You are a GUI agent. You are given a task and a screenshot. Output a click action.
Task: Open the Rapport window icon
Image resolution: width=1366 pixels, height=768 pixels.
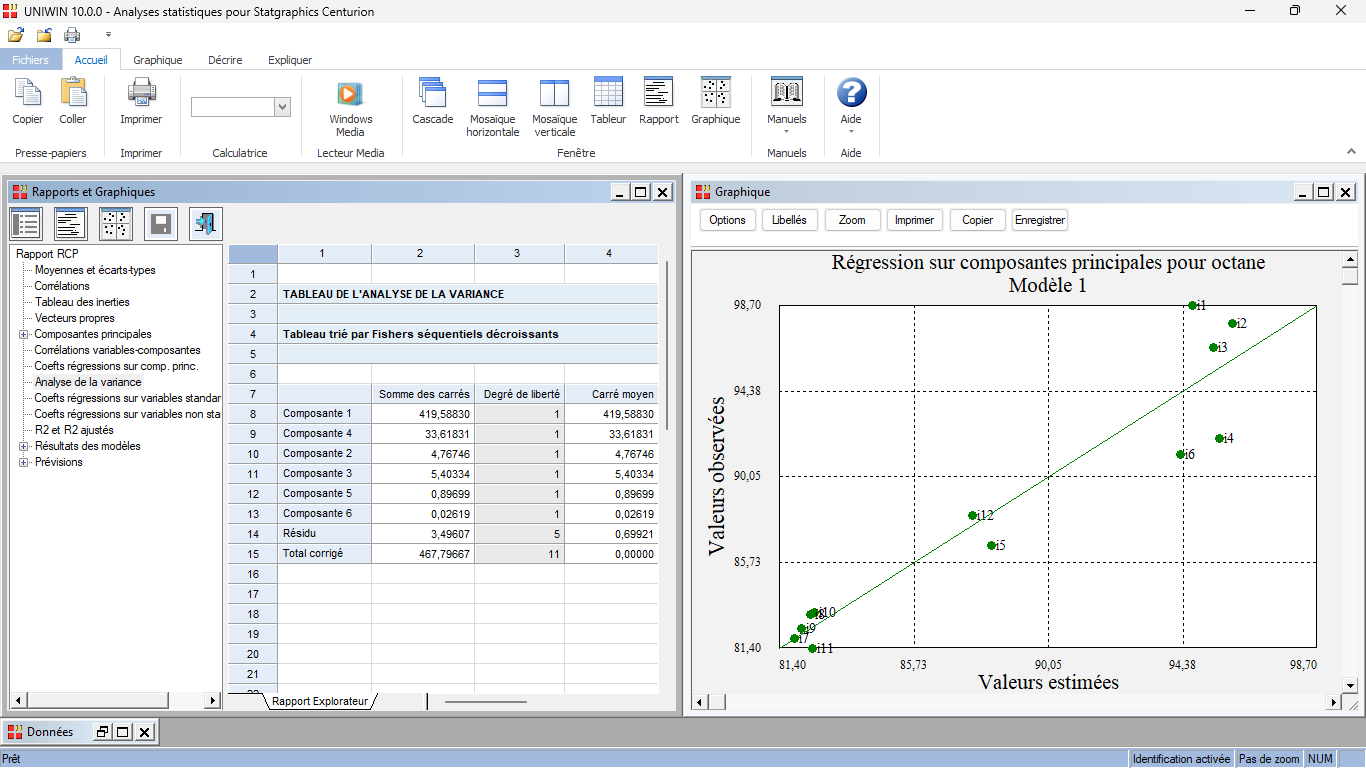(x=658, y=92)
